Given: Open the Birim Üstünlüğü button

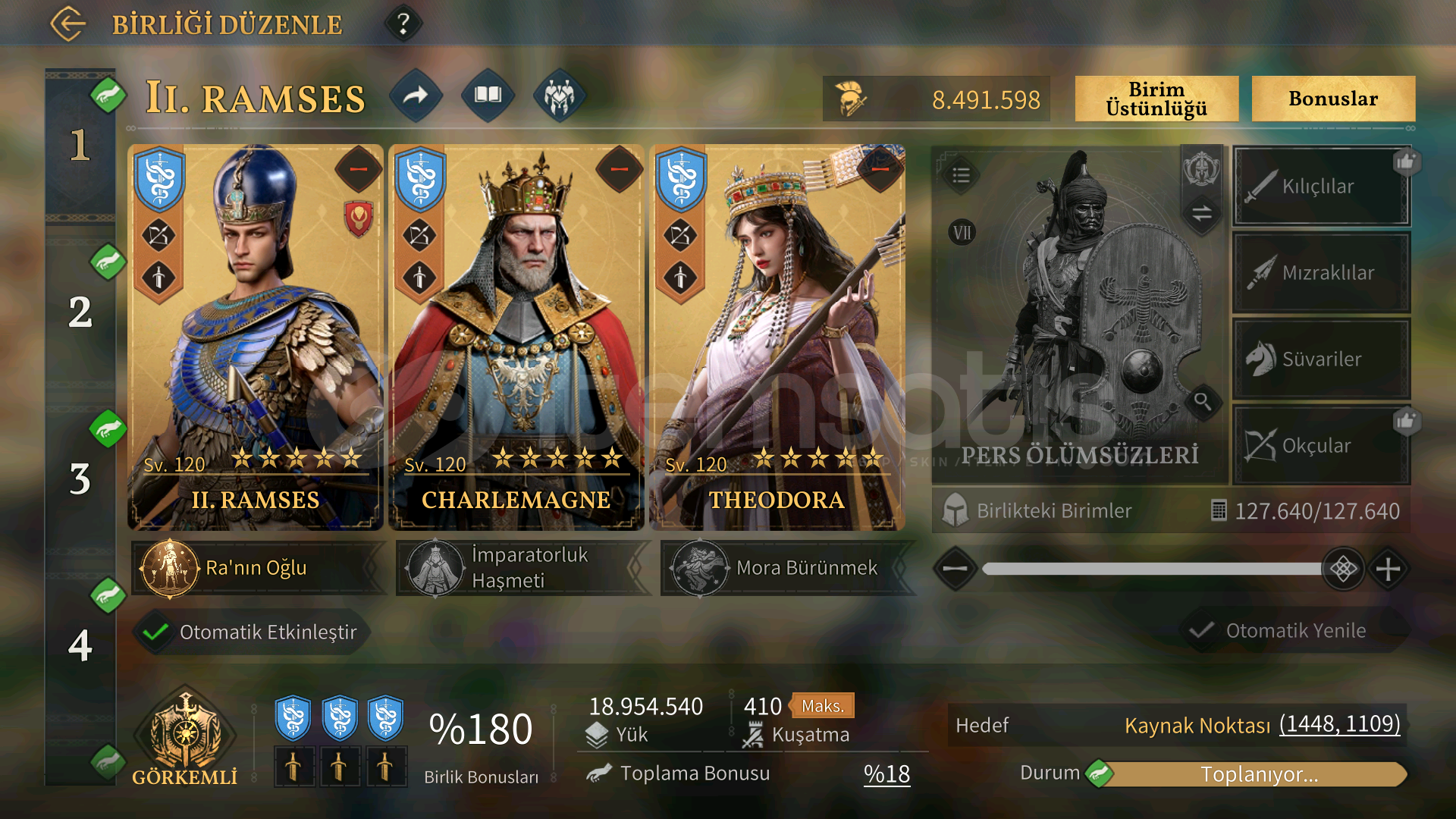Looking at the screenshot, I should point(1156,99).
